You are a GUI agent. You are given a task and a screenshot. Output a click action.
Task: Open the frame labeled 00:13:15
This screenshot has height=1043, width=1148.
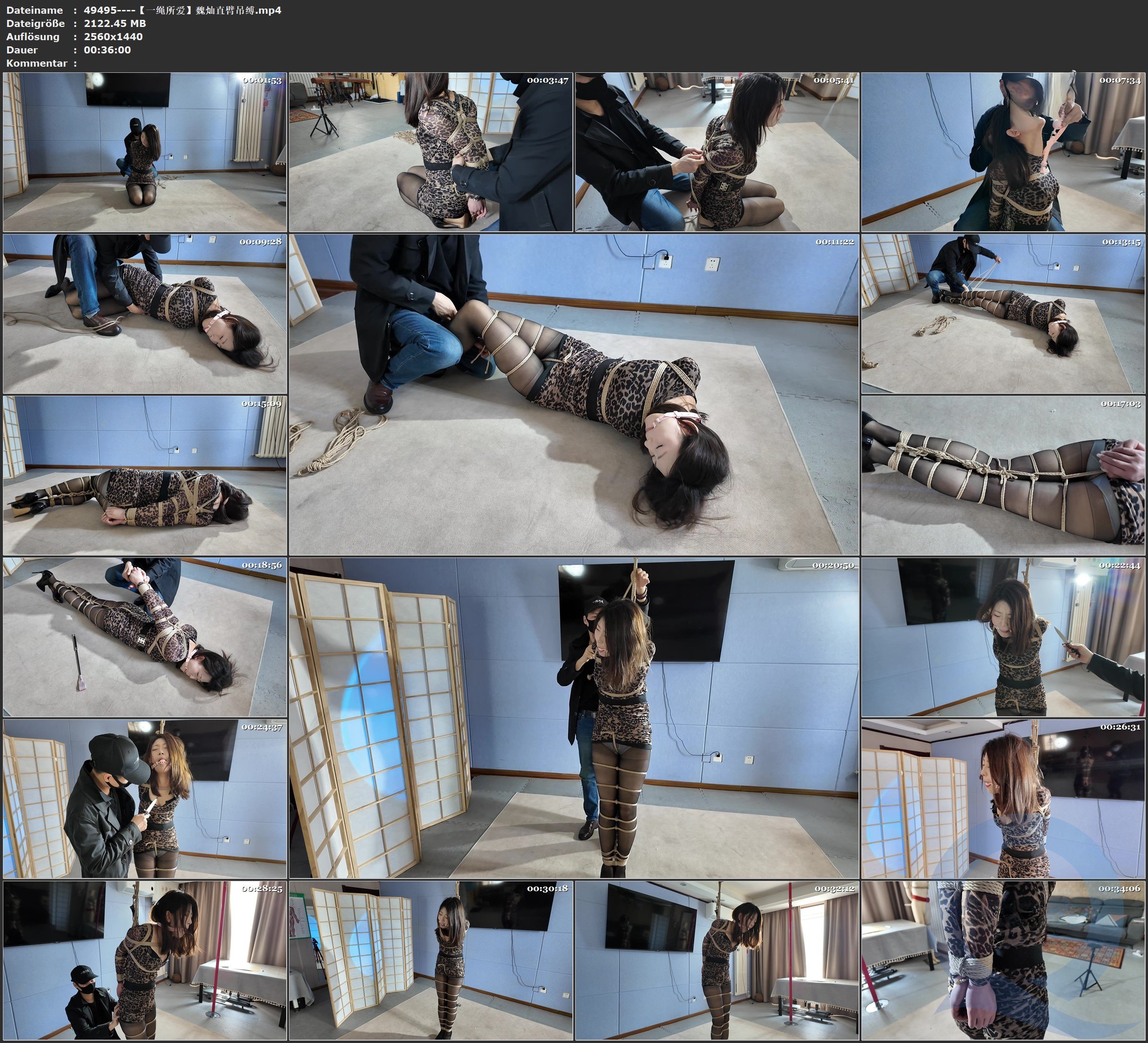pos(1003,313)
